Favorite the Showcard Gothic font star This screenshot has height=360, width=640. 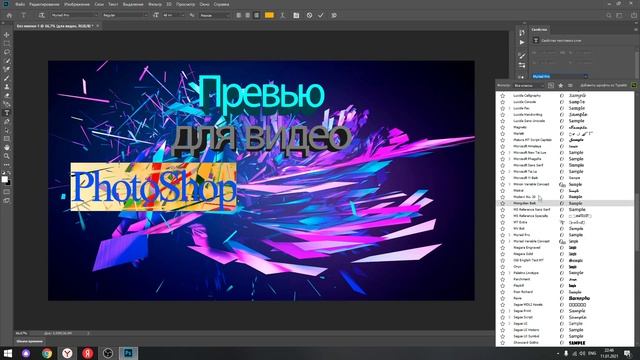point(502,342)
